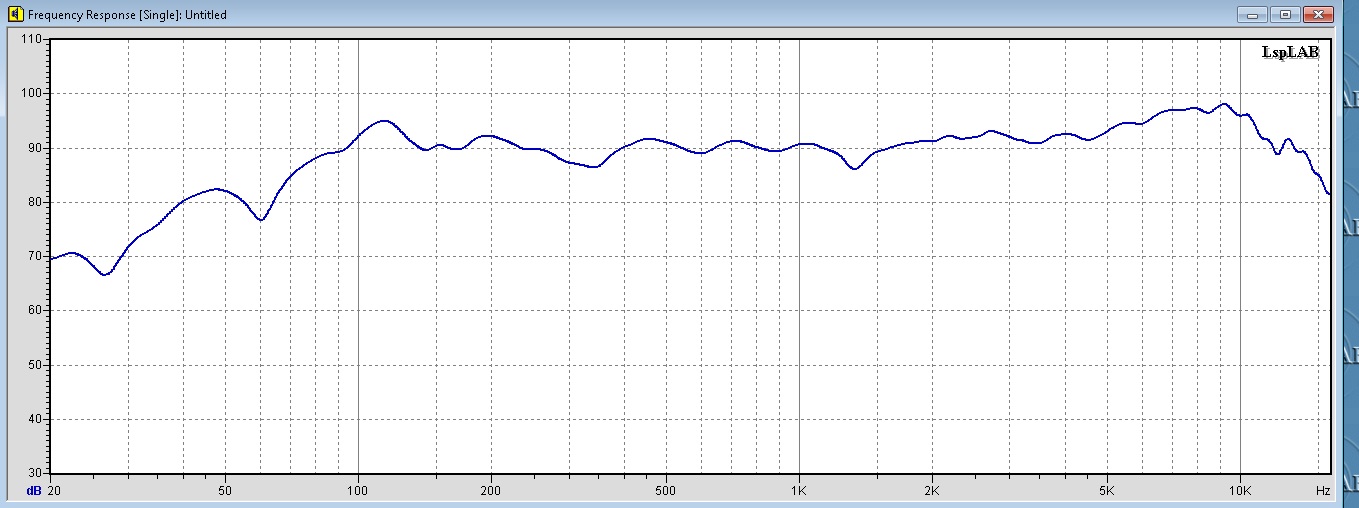
Task: Click the 1K label on the frequency axis
Action: [799, 491]
